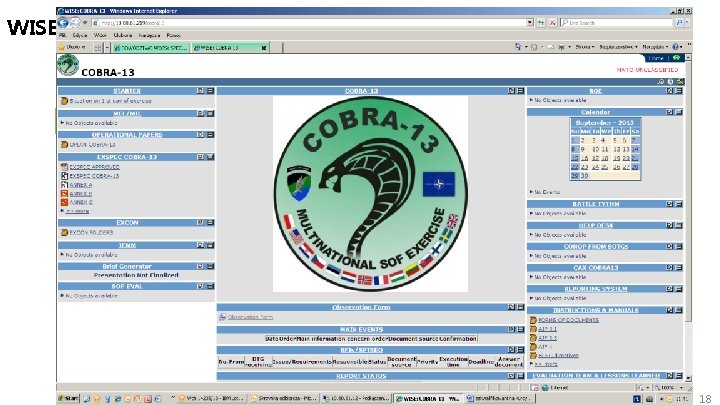Click the HELP DESK panel list menu icon

click(679, 225)
